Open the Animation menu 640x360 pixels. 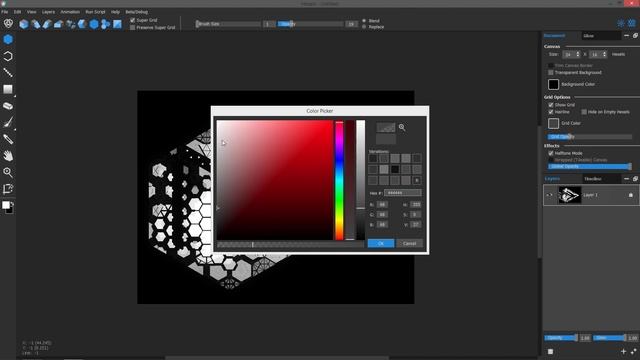[70, 12]
